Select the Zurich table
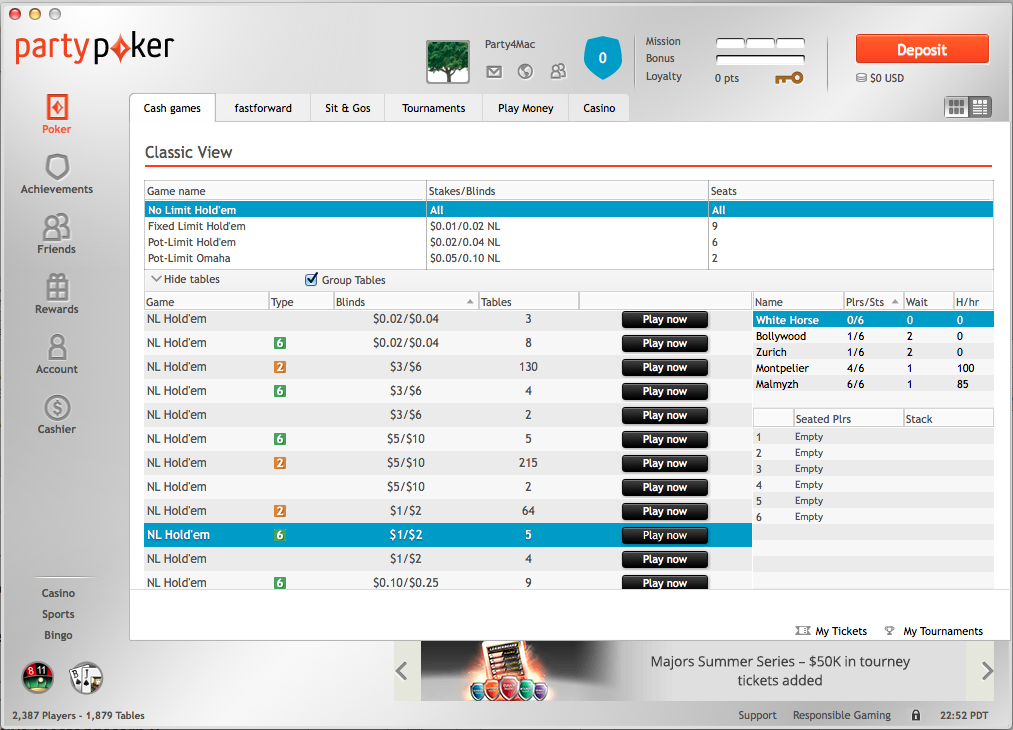 point(873,352)
